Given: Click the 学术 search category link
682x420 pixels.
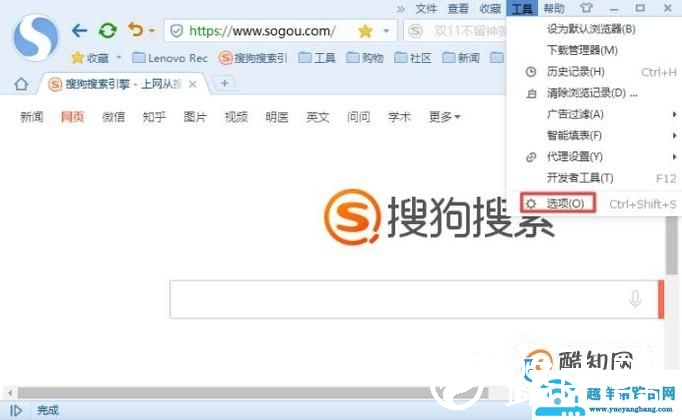Looking at the screenshot, I should [x=399, y=117].
